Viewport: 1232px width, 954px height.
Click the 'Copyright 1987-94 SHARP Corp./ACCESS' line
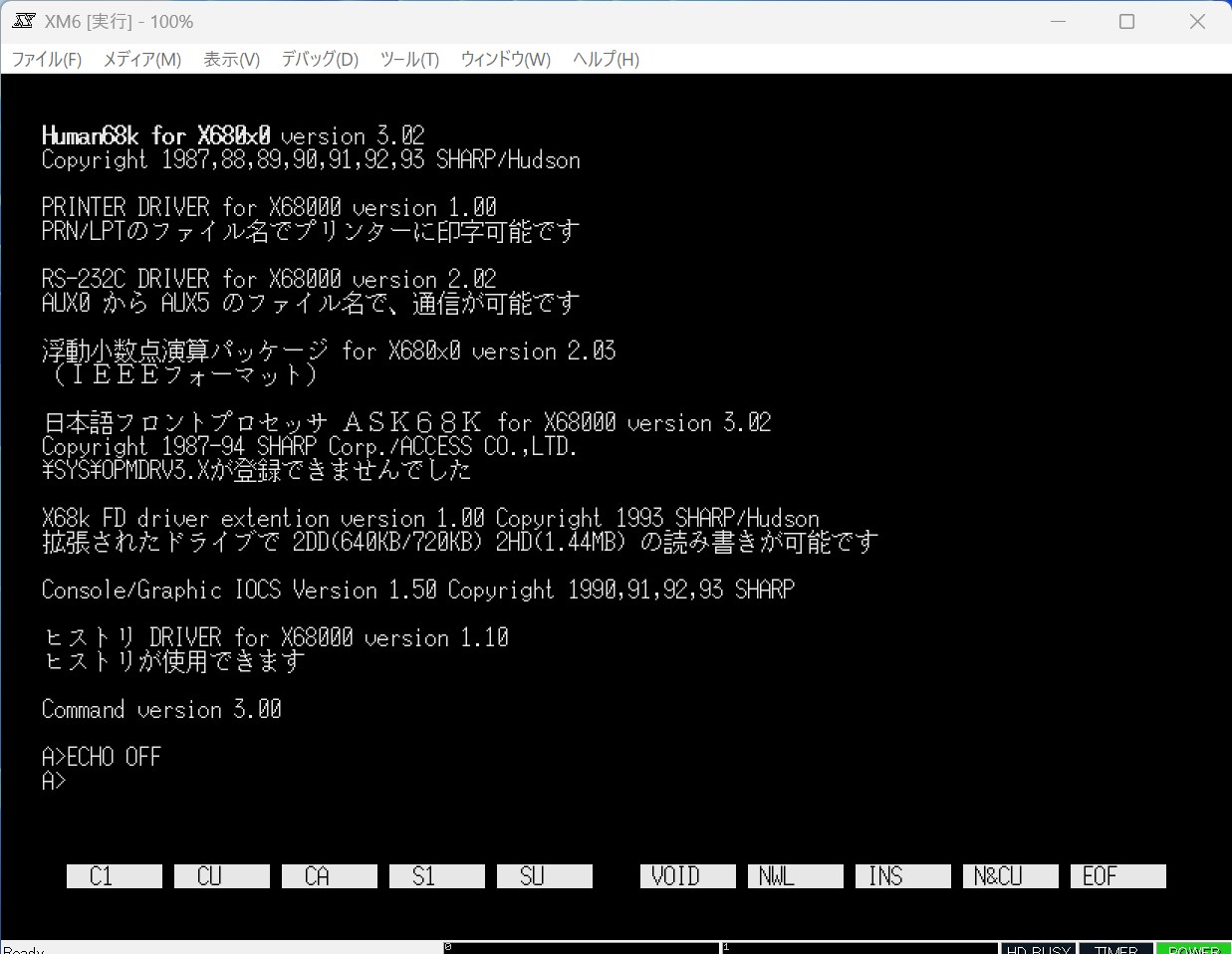pyautogui.click(x=310, y=446)
